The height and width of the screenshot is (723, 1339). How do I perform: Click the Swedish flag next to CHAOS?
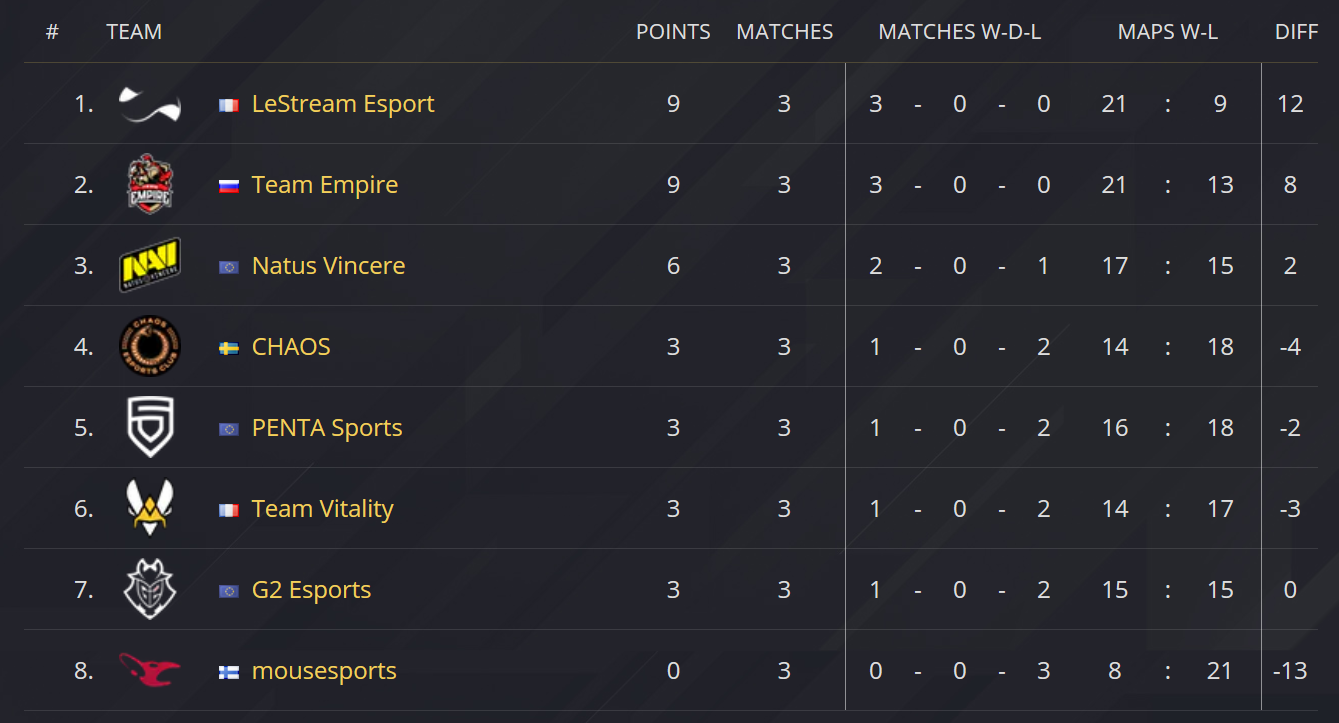coord(229,348)
